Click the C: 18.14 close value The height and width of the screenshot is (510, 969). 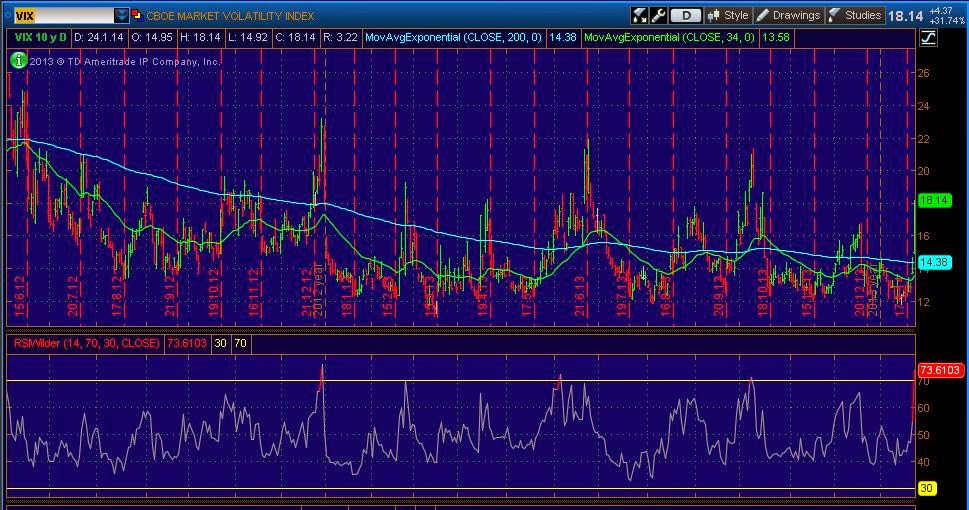click(296, 37)
